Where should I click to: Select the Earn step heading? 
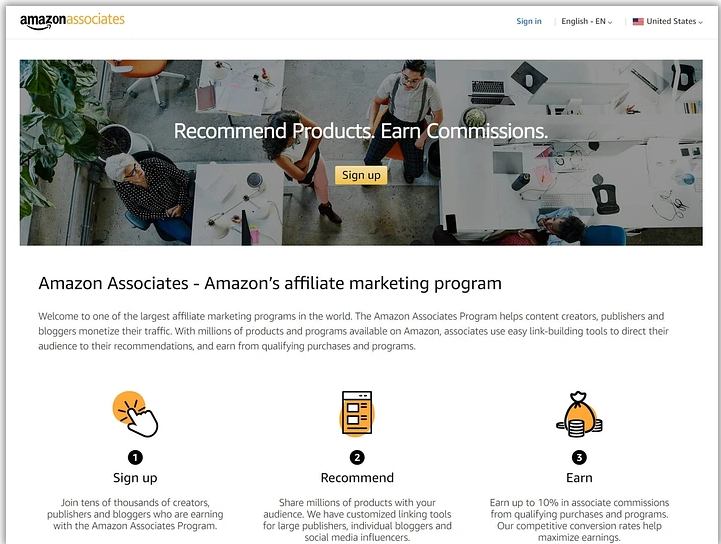tap(579, 478)
